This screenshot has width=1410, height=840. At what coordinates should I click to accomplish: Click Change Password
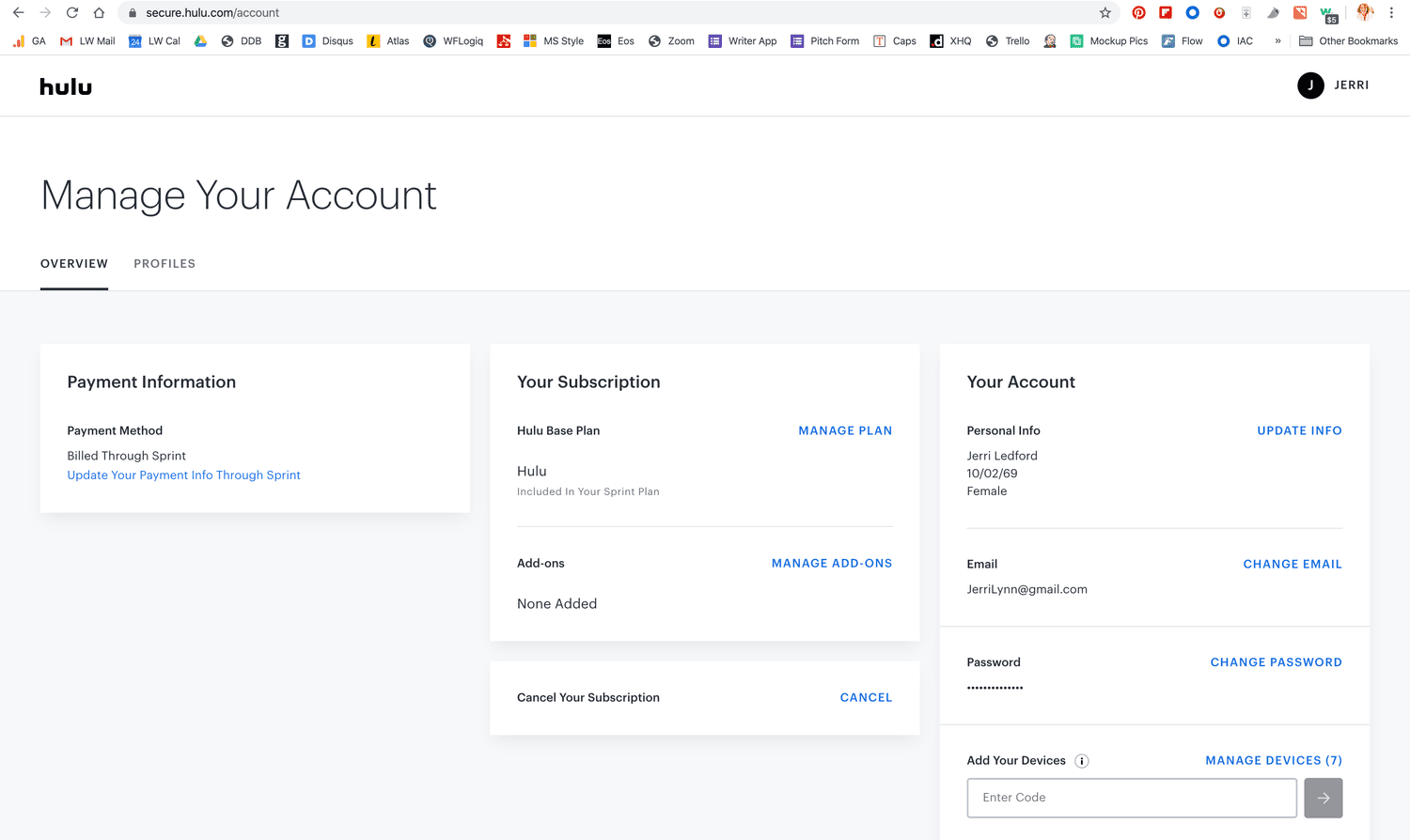1276,662
